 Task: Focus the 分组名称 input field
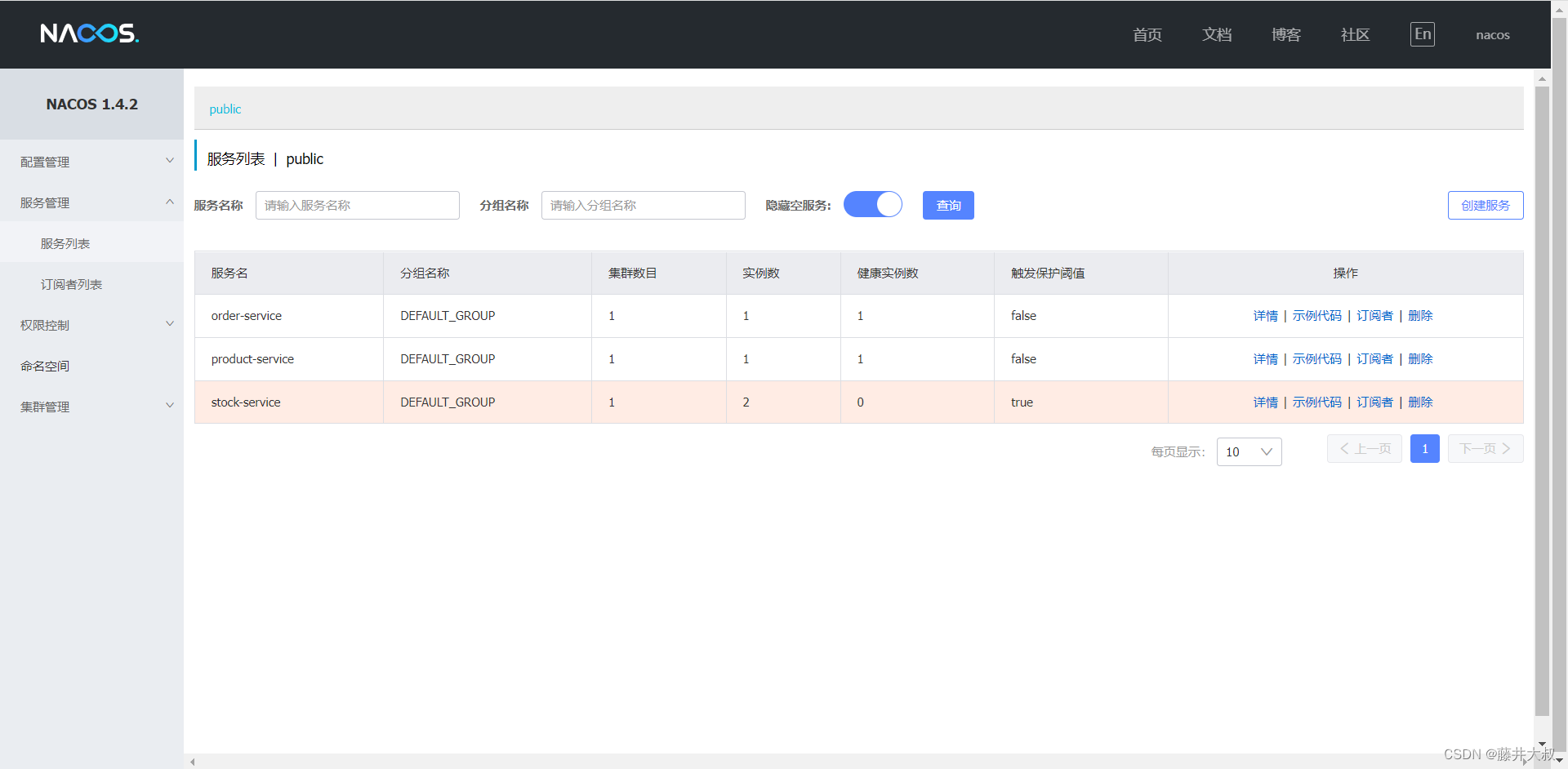[644, 205]
